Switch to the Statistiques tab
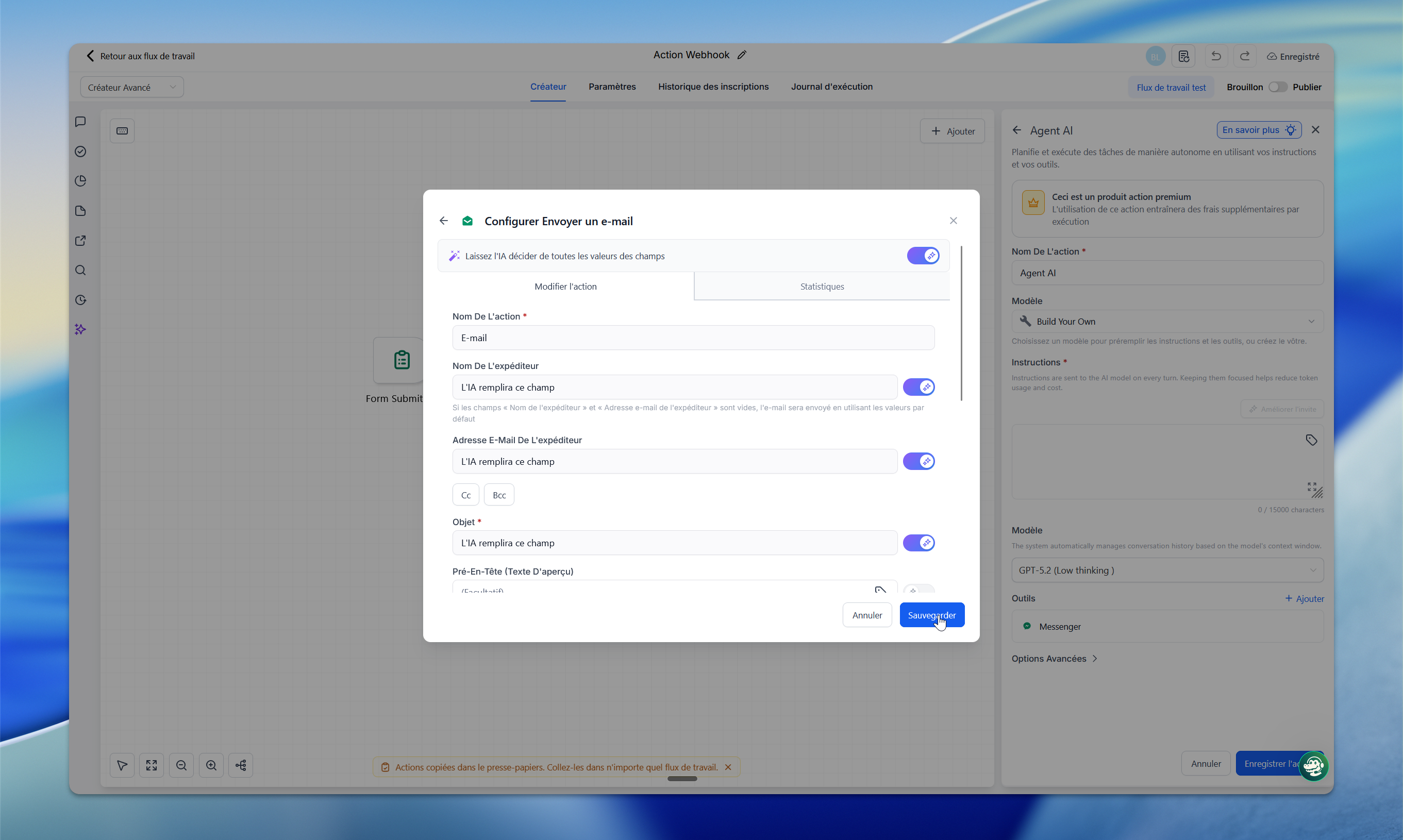 pyautogui.click(x=822, y=287)
